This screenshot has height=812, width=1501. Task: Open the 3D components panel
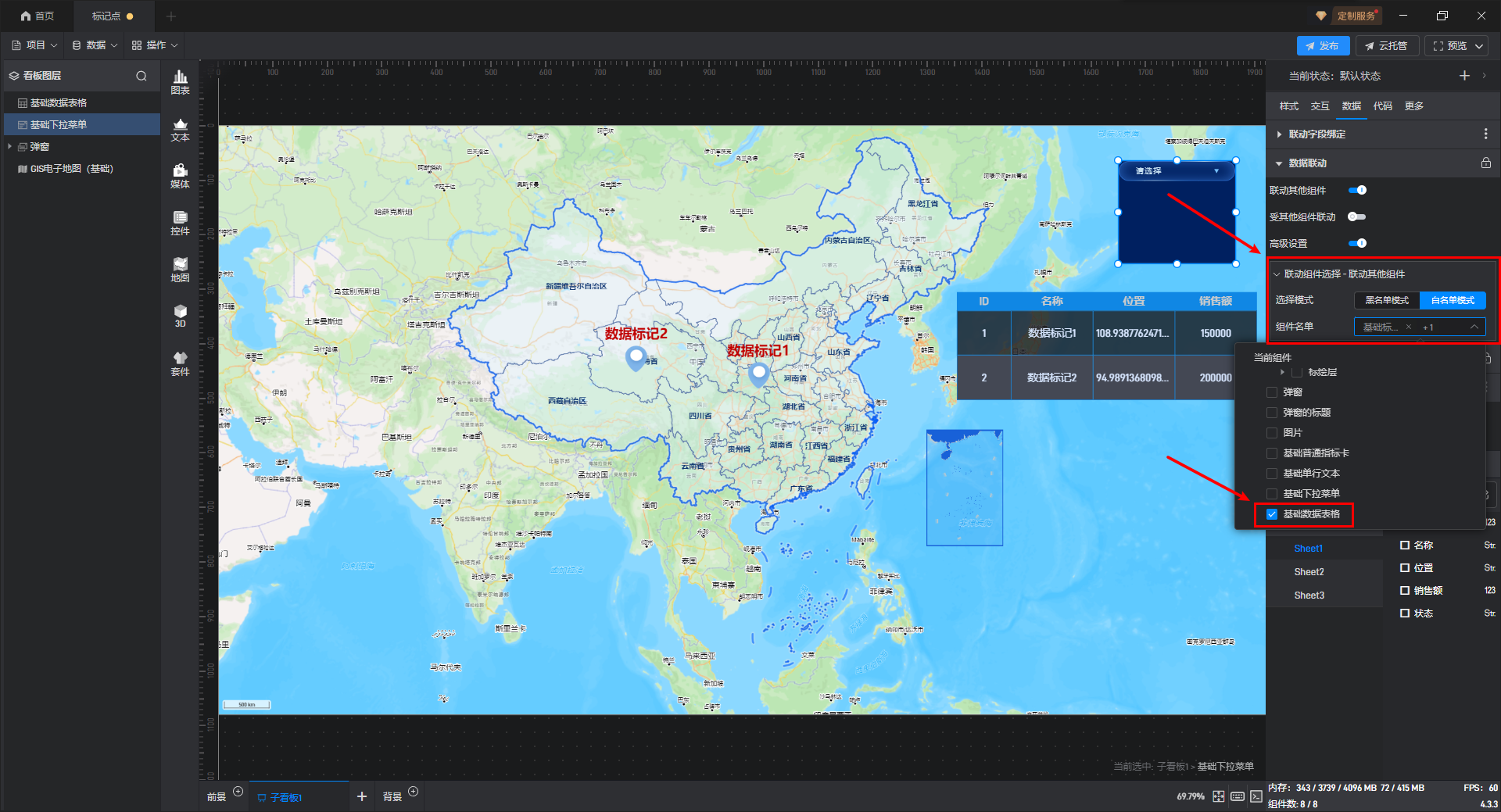coord(180,316)
